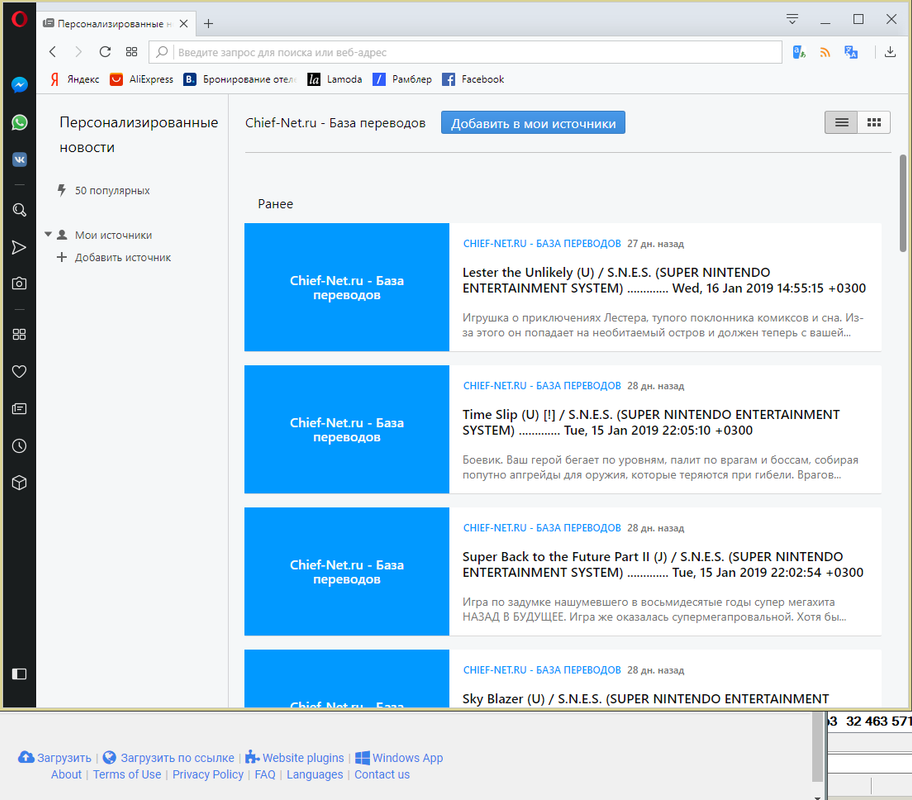Open Languages link in footer
The image size is (912, 800).
[x=315, y=774]
